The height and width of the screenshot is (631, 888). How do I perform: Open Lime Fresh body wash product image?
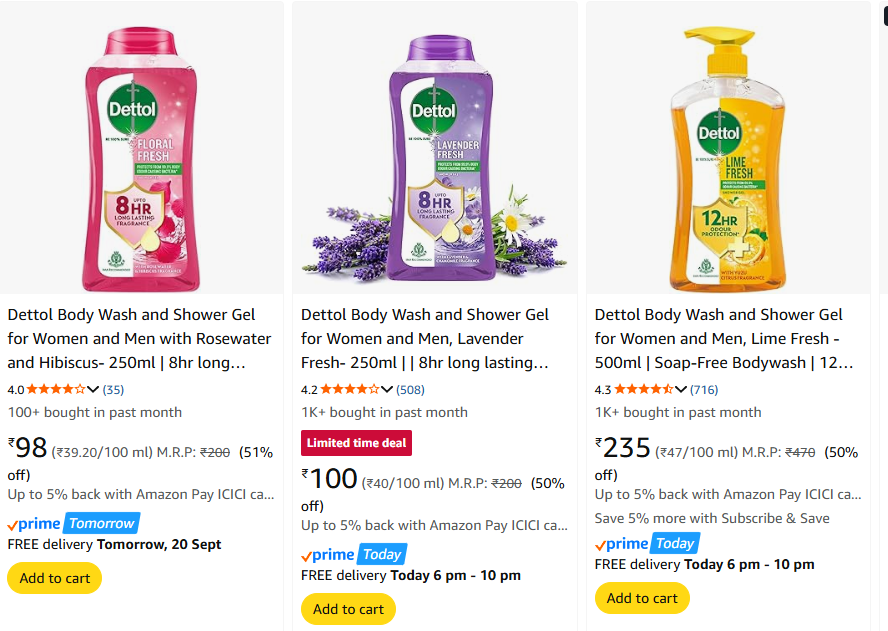click(727, 150)
